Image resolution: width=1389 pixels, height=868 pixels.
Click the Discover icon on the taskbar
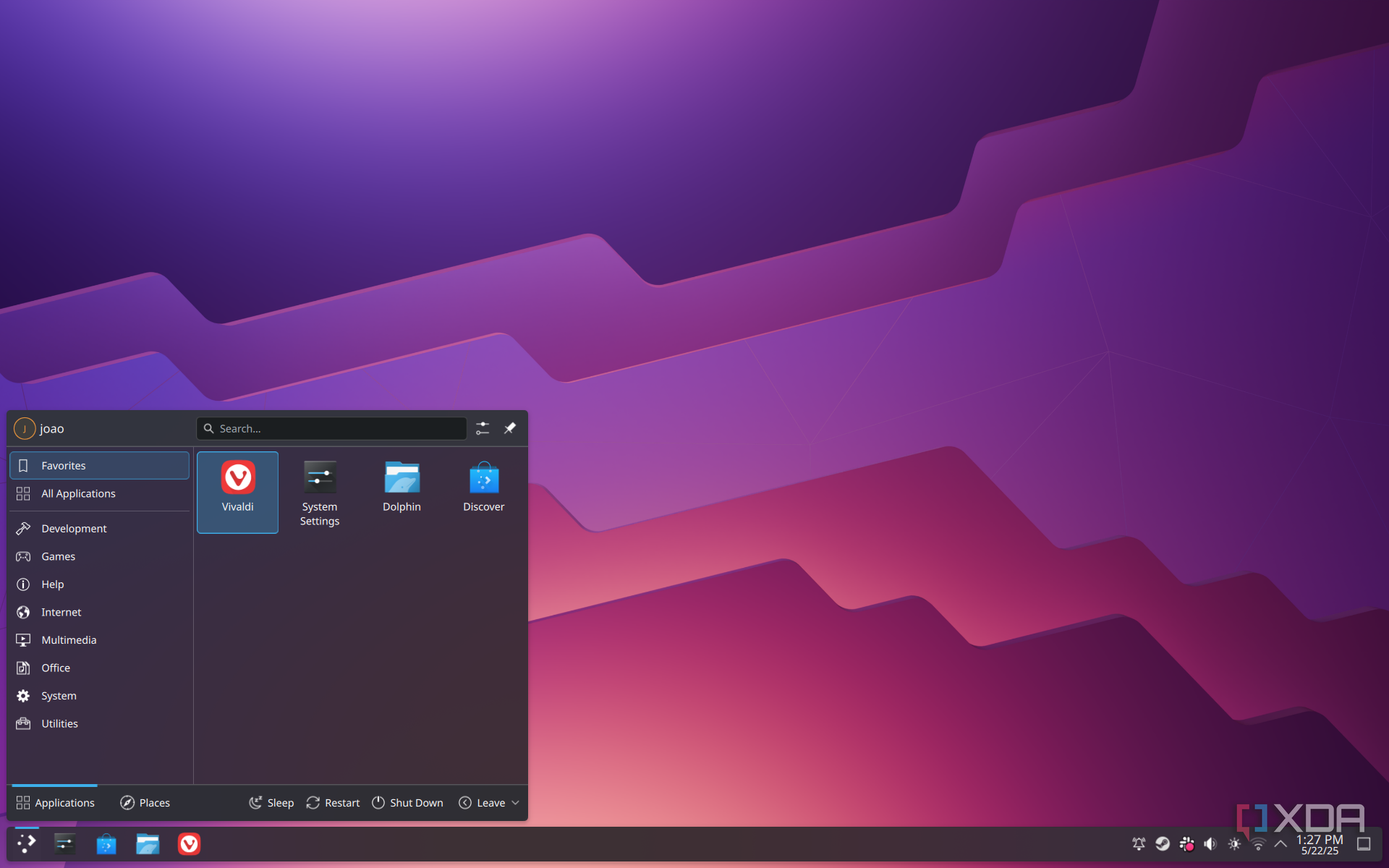pos(106,843)
